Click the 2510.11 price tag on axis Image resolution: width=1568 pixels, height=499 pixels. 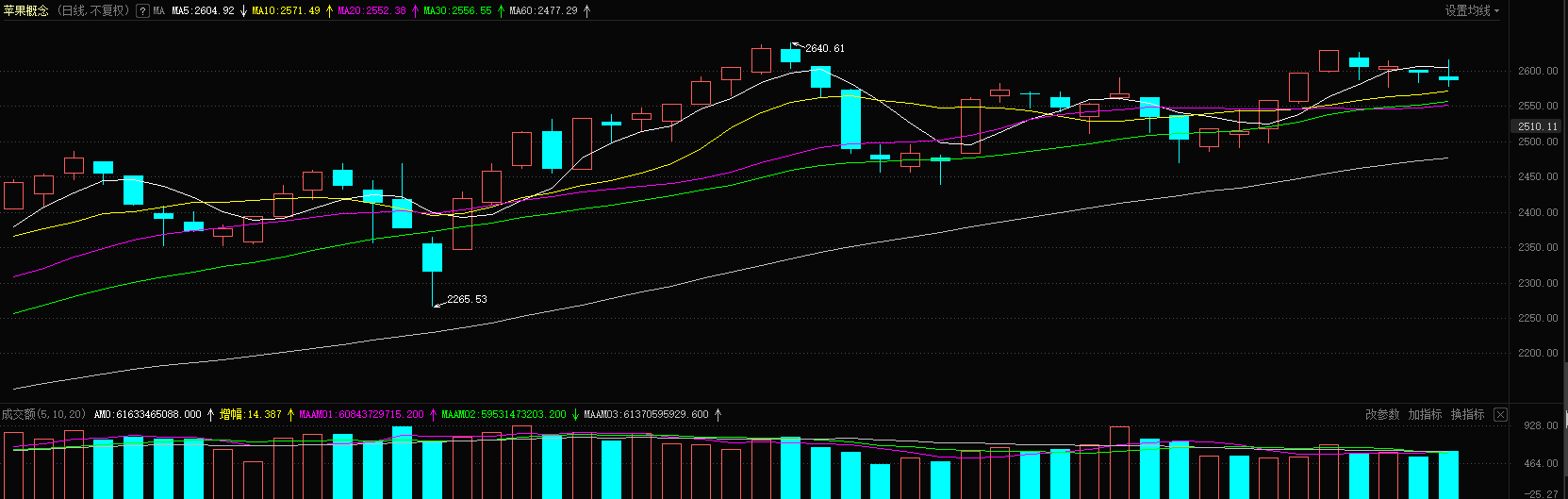(1537, 126)
